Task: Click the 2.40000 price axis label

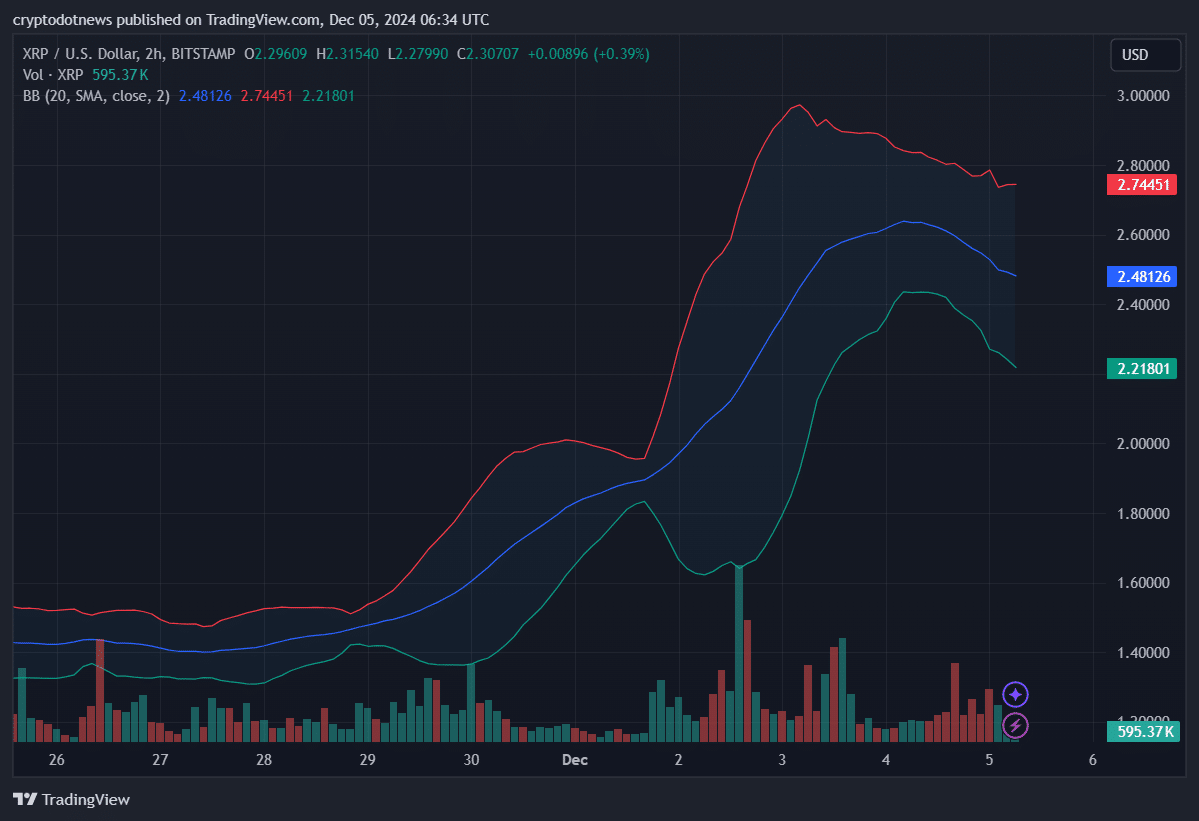Action: (1143, 304)
